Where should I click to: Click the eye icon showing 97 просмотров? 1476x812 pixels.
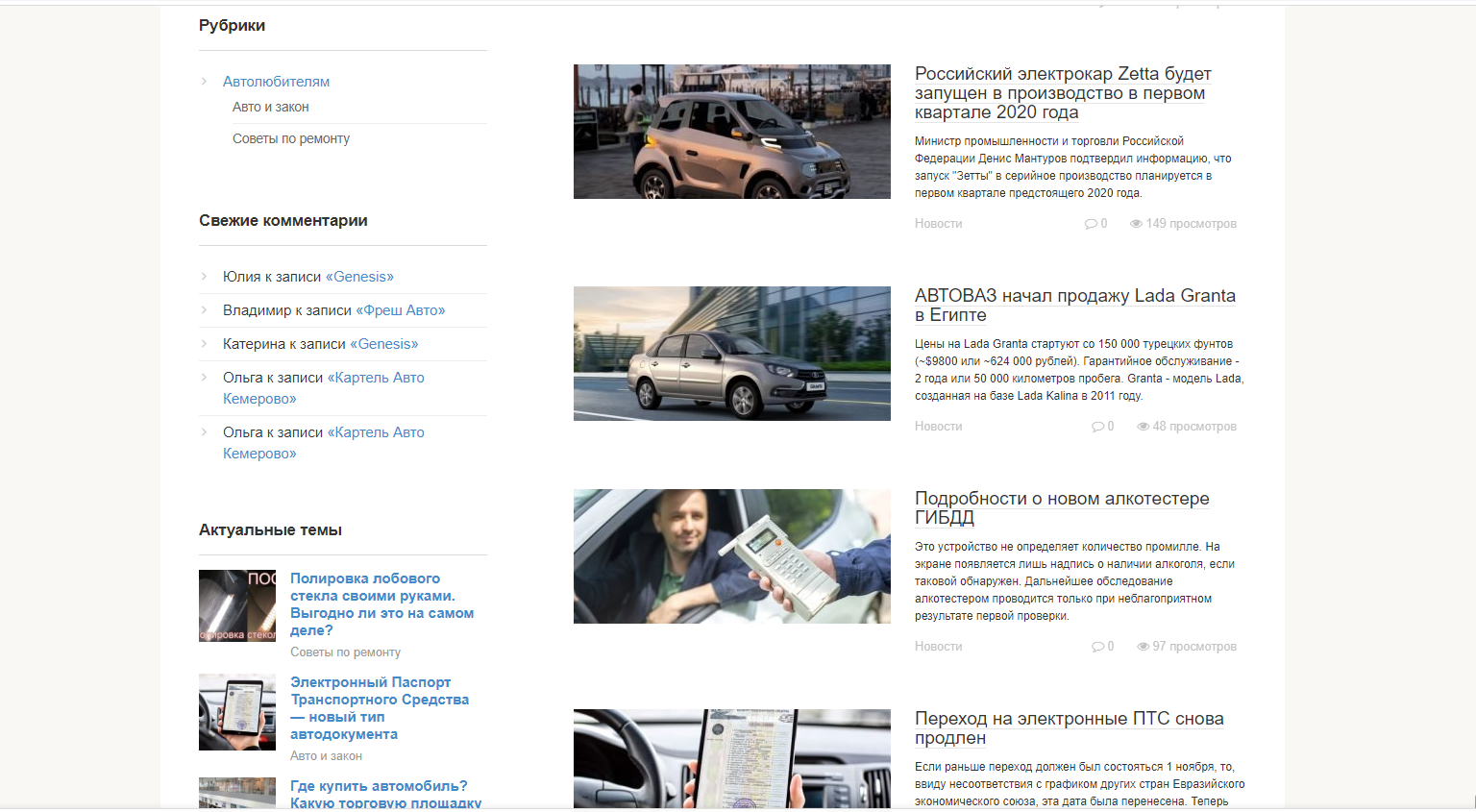pyautogui.click(x=1143, y=646)
